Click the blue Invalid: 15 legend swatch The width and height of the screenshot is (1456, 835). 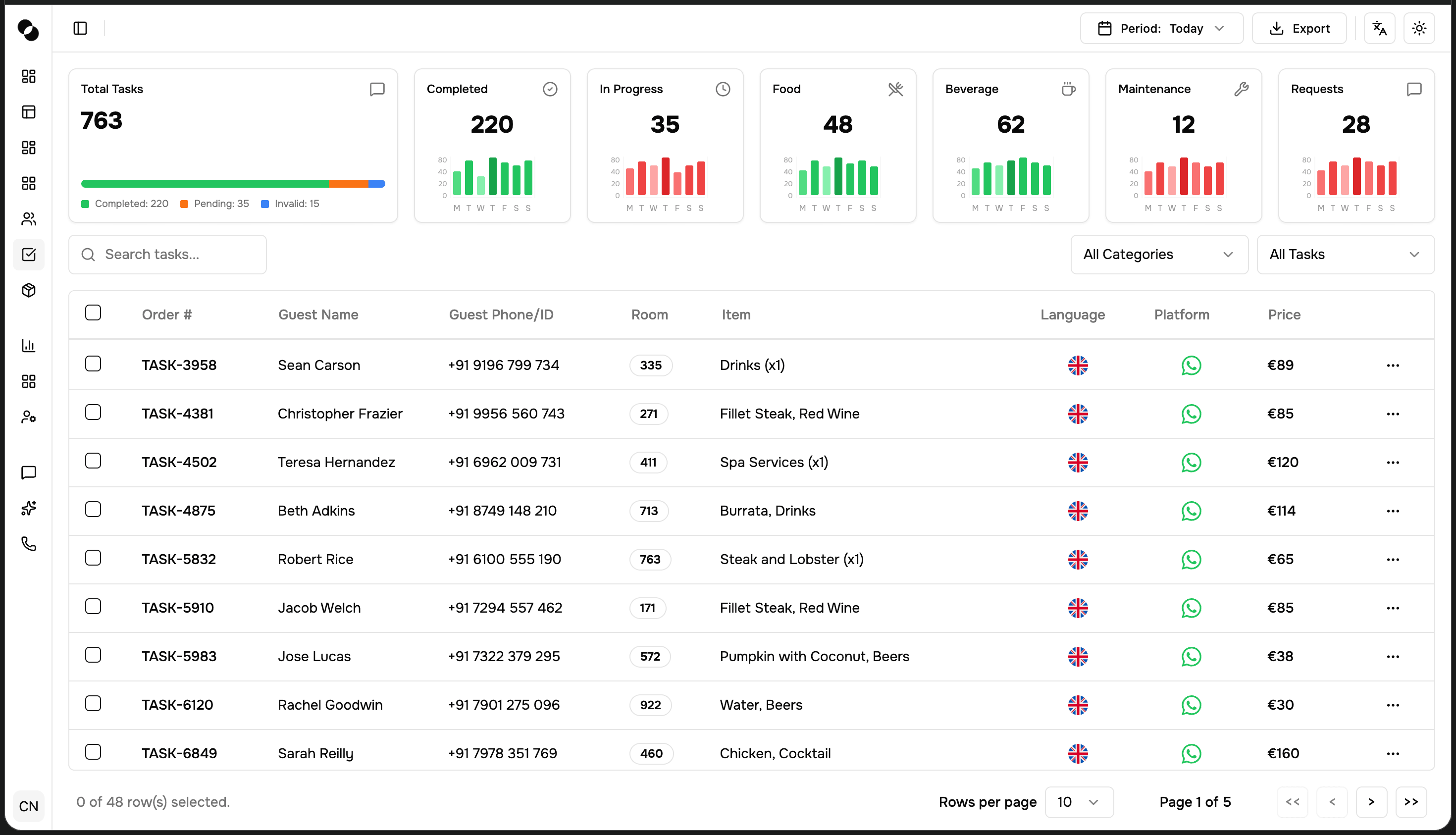[265, 204]
